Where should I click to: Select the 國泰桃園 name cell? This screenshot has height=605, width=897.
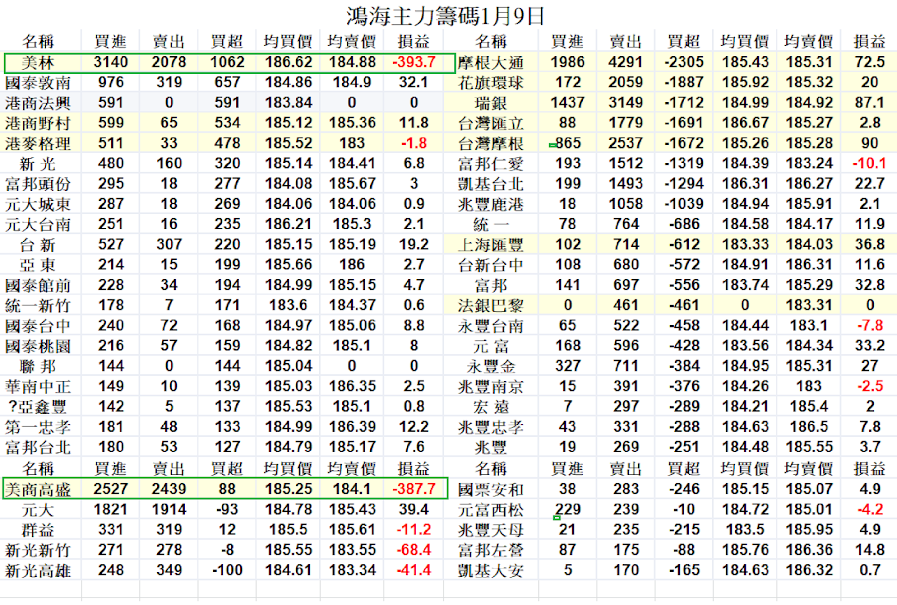tap(38, 346)
